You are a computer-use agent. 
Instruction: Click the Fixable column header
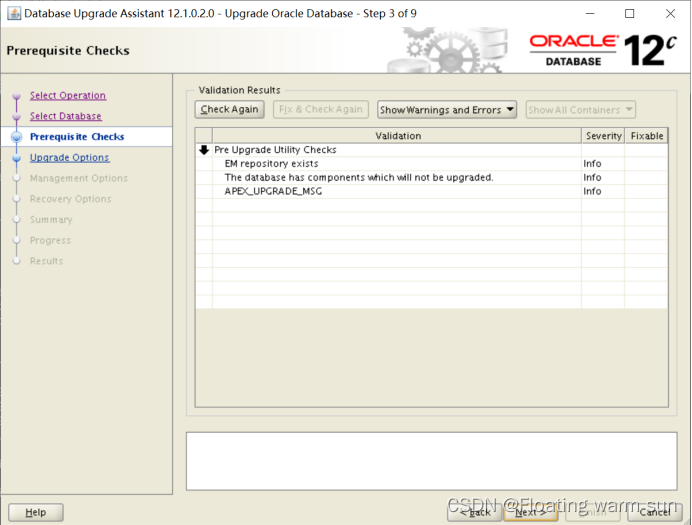(x=647, y=136)
